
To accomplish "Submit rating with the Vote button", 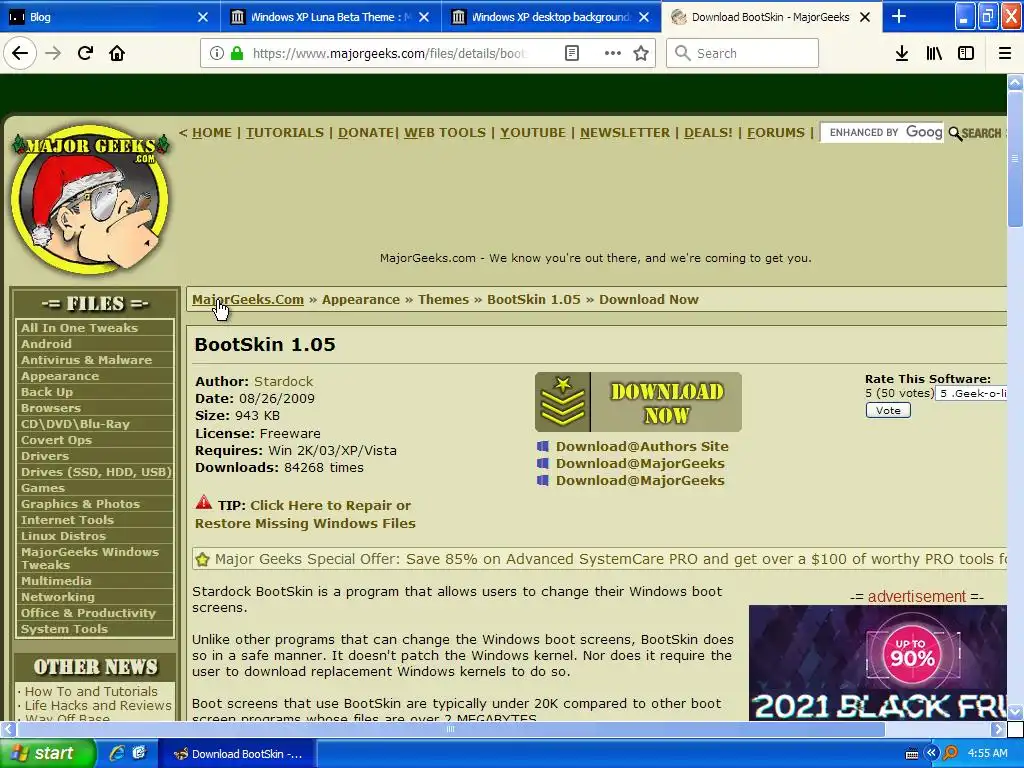I will tap(888, 410).
